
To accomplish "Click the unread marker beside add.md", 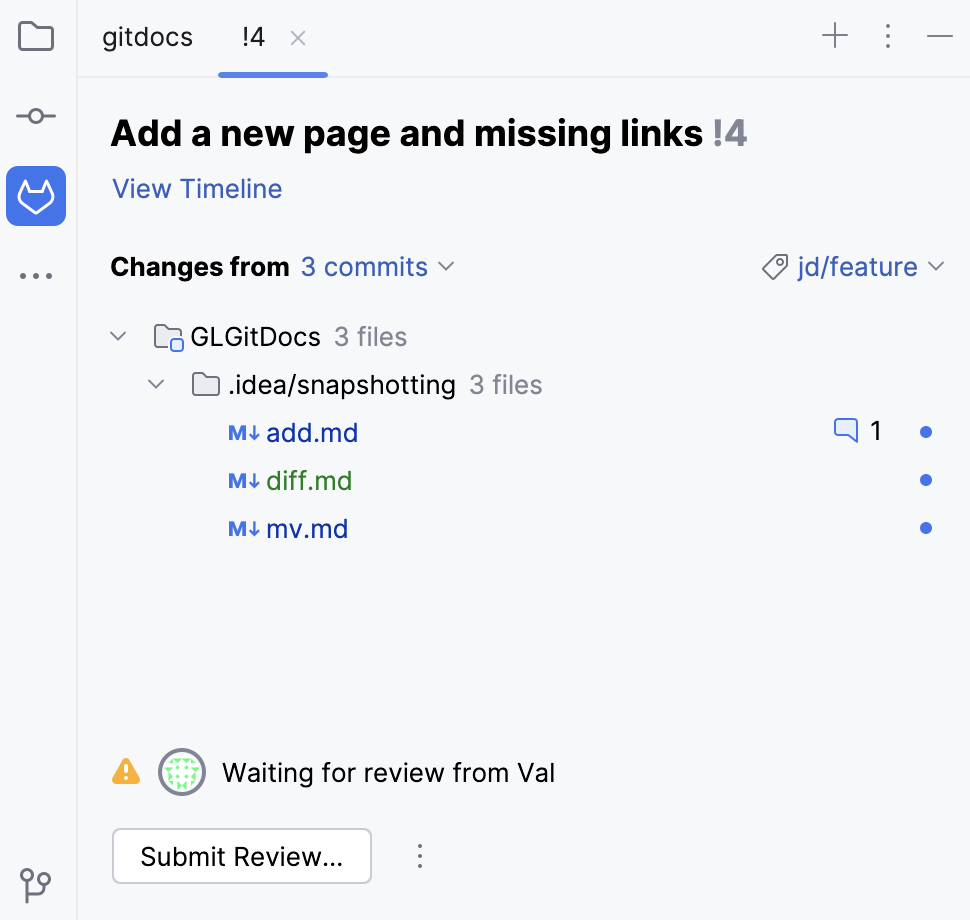I will click(925, 431).
